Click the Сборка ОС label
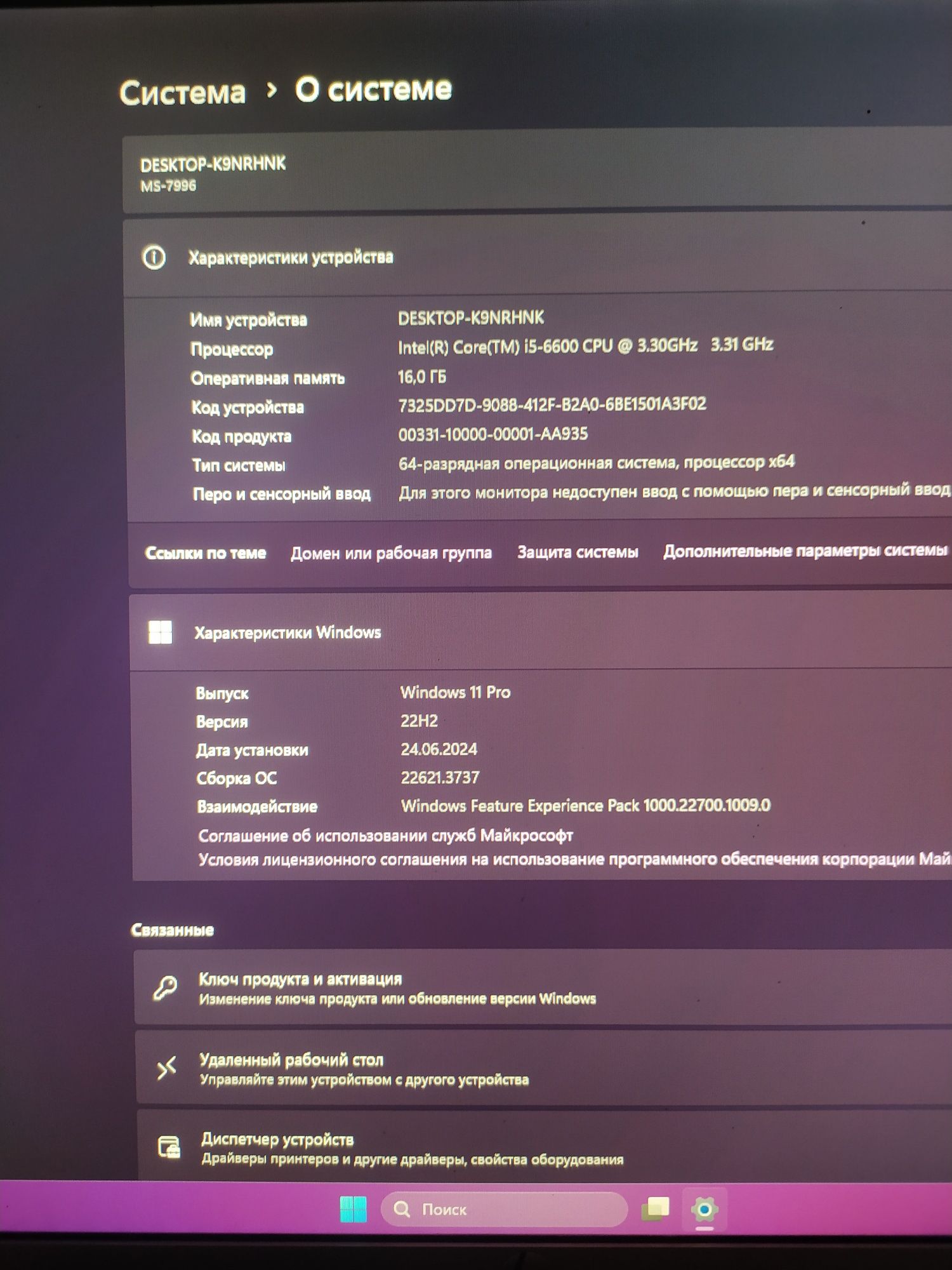This screenshot has width=952, height=1270. click(x=237, y=779)
